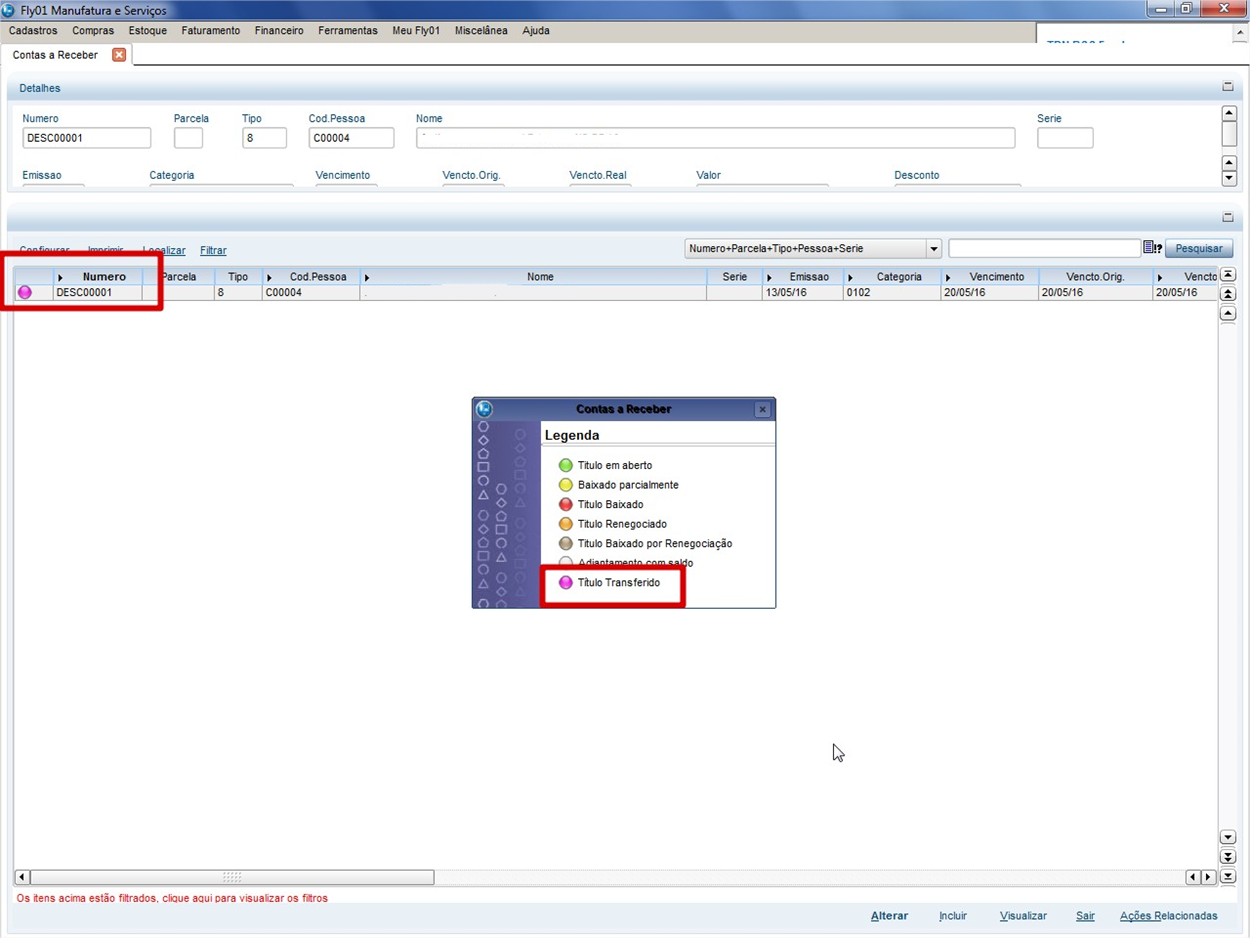Click the sort arrow of the Nome column

(367, 277)
